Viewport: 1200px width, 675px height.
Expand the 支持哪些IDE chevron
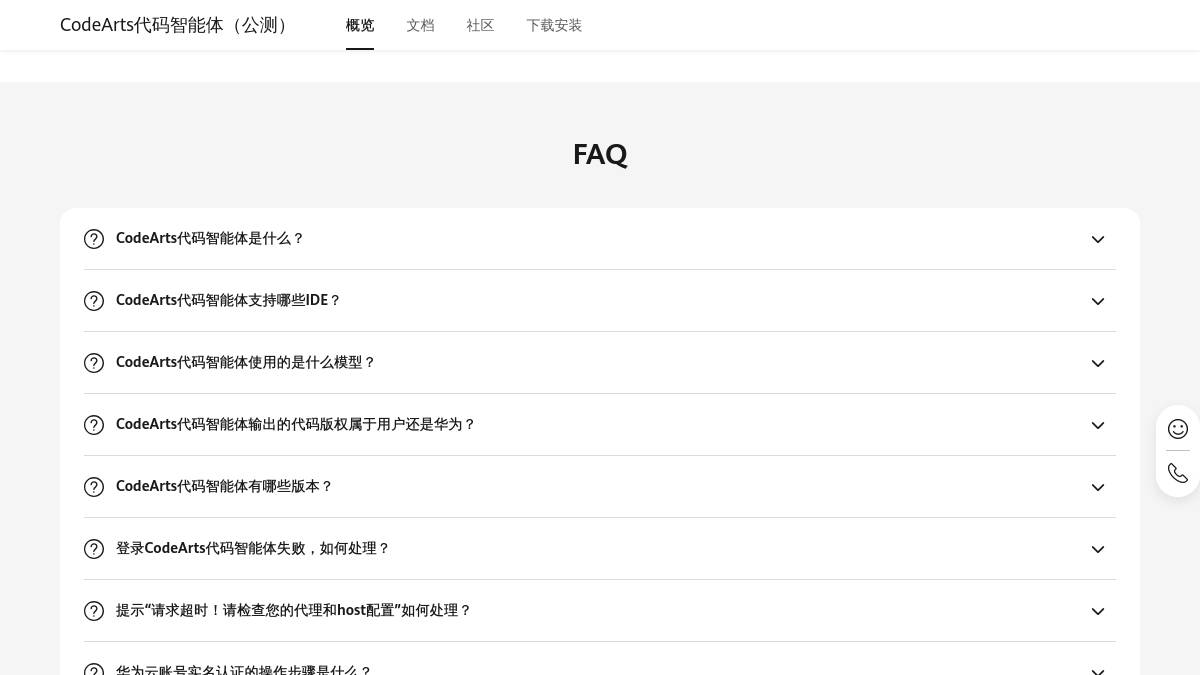coord(1098,302)
